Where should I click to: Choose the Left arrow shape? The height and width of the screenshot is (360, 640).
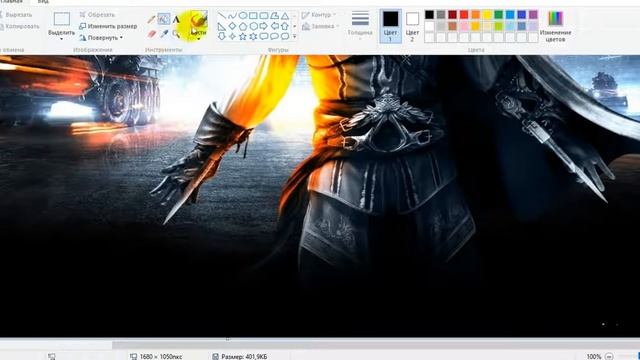[275, 26]
